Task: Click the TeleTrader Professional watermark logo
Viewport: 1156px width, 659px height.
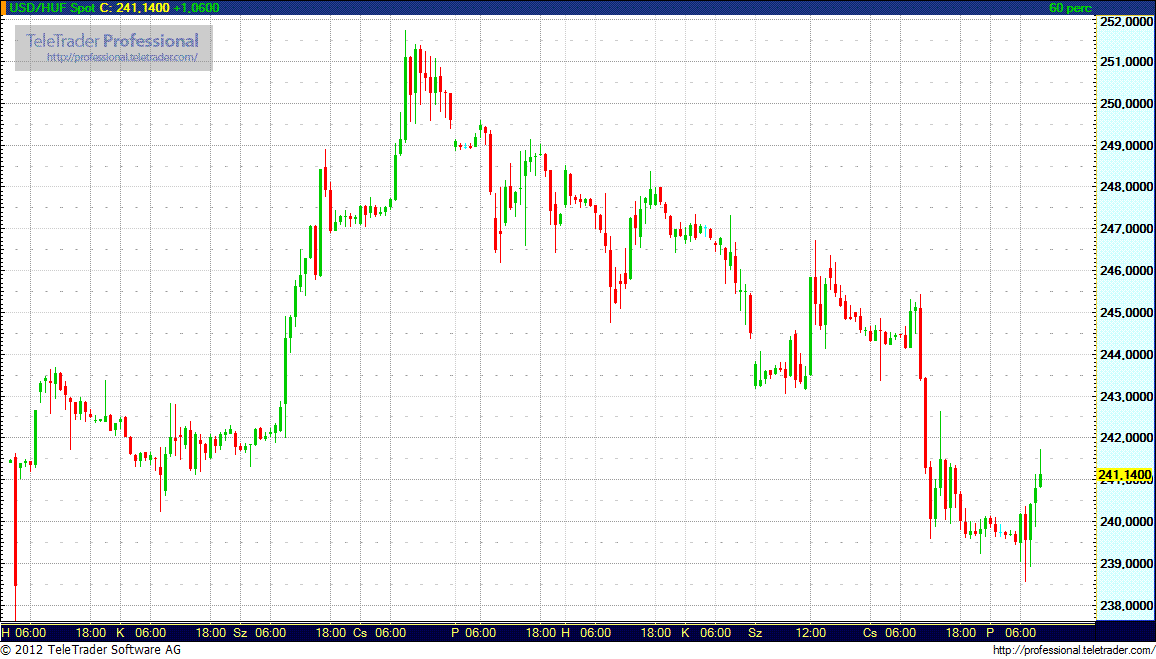Action: click(112, 41)
